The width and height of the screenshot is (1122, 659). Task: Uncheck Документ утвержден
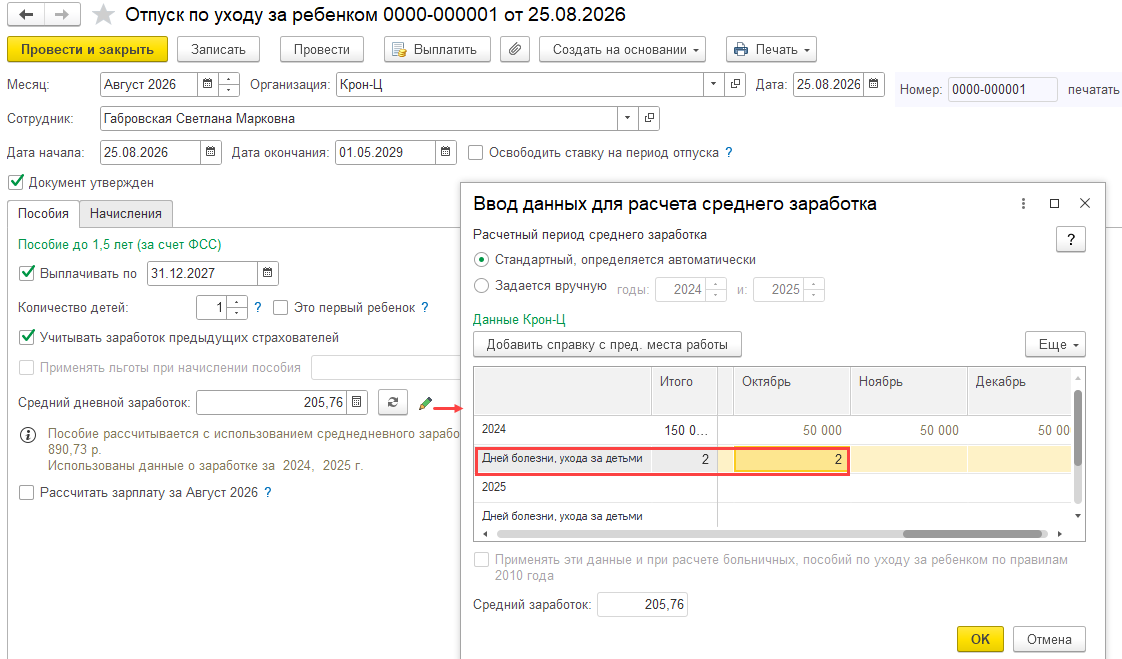[16, 182]
